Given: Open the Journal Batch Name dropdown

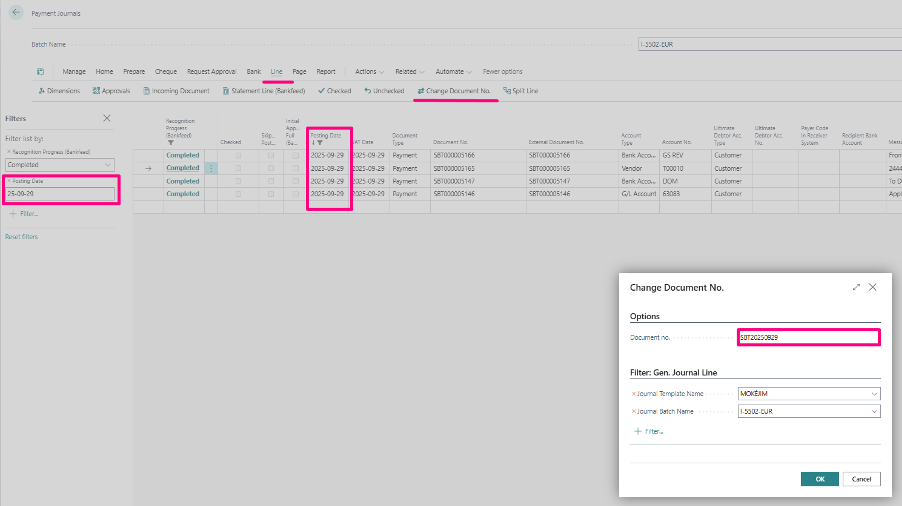Looking at the screenshot, I should coord(874,412).
